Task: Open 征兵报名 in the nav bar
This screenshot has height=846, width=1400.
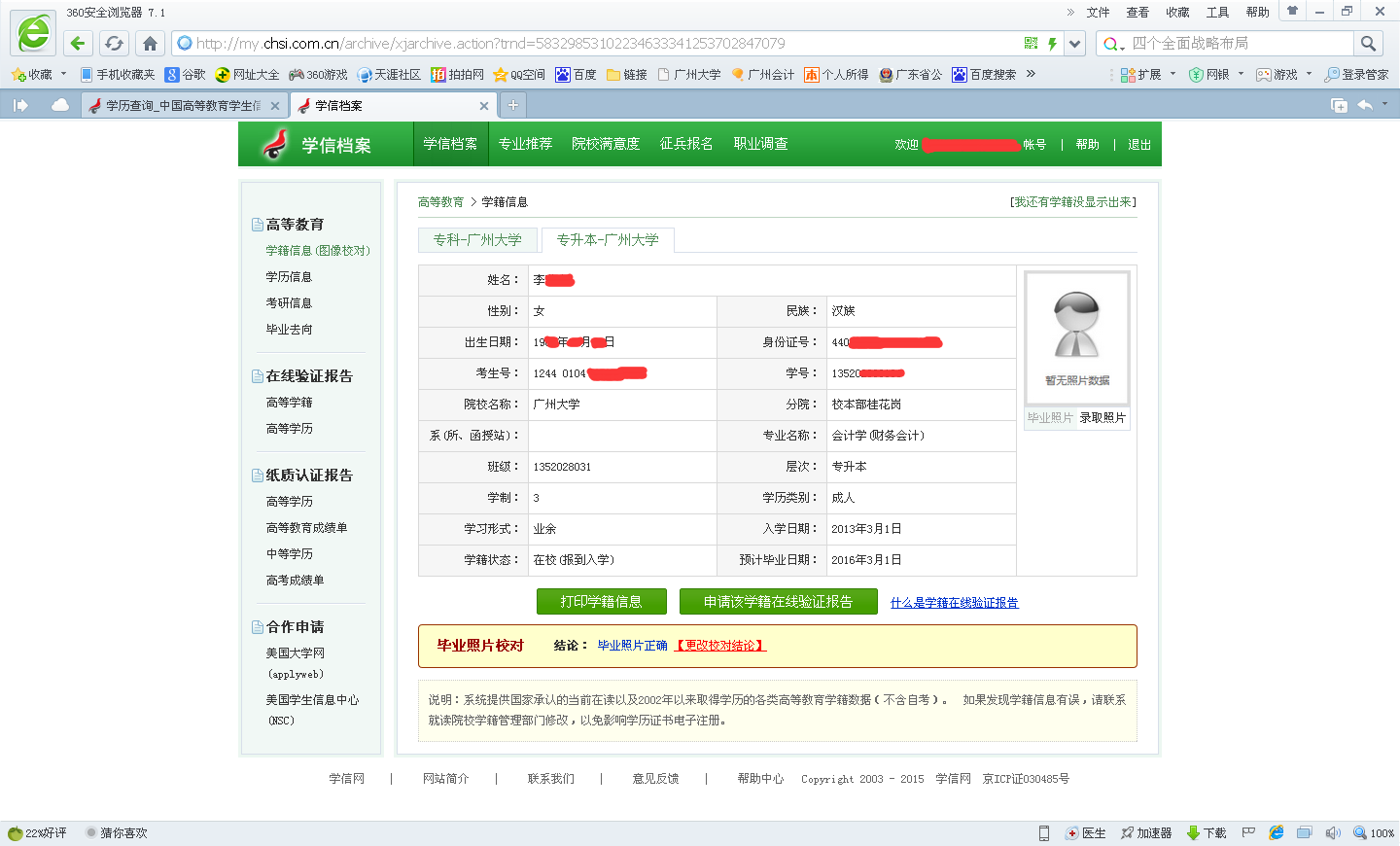Action: [x=686, y=144]
